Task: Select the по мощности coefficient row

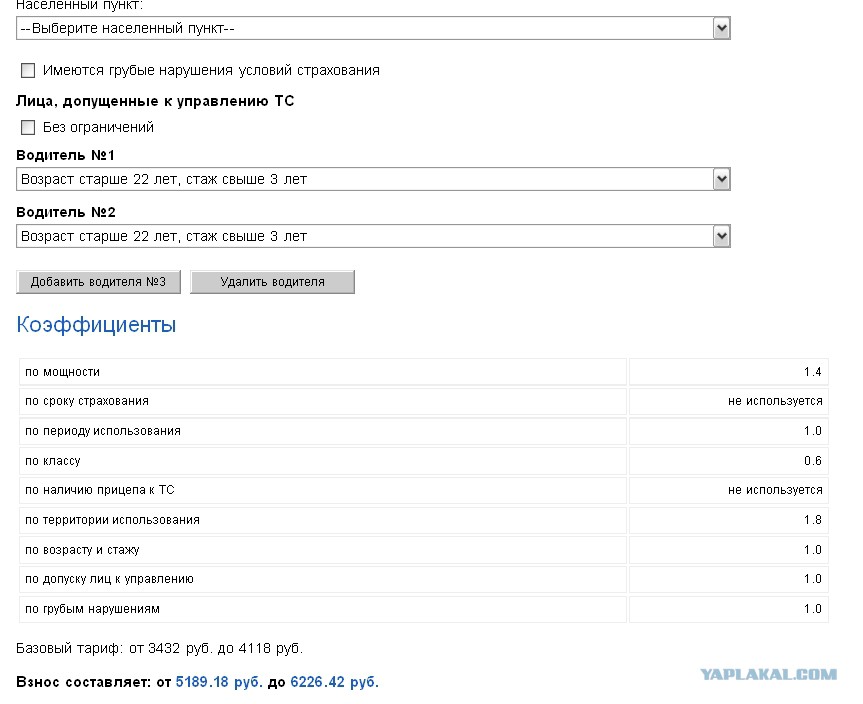Action: tap(424, 372)
